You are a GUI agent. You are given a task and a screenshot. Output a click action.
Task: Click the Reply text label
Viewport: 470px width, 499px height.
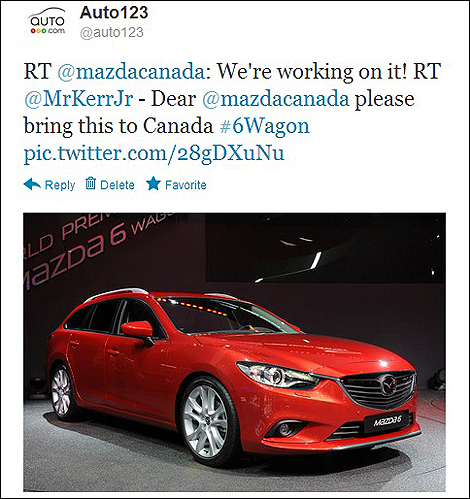click(60, 185)
